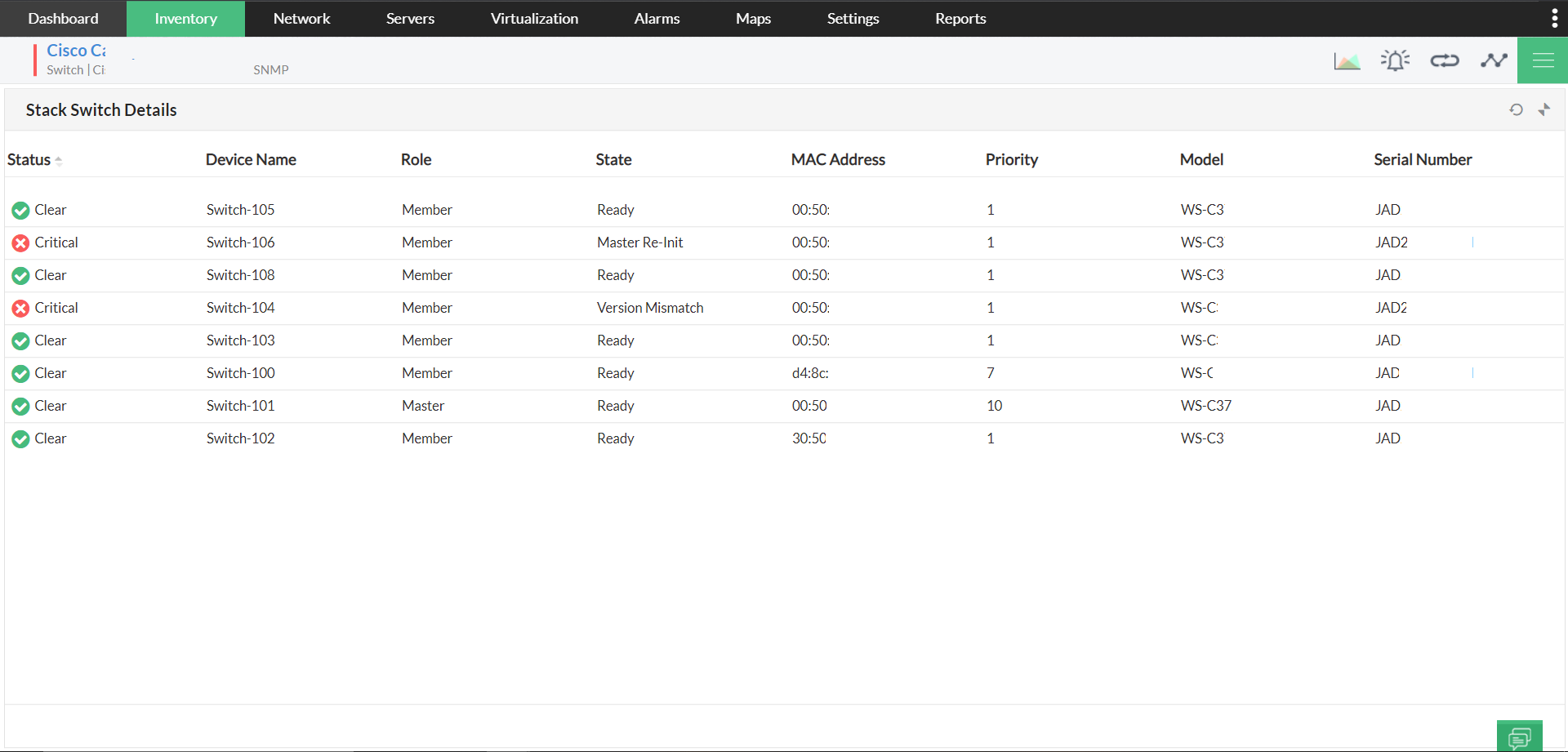1568x752 pixels.
Task: Click the Critical status icon for Switch-104
Action: tap(21, 308)
